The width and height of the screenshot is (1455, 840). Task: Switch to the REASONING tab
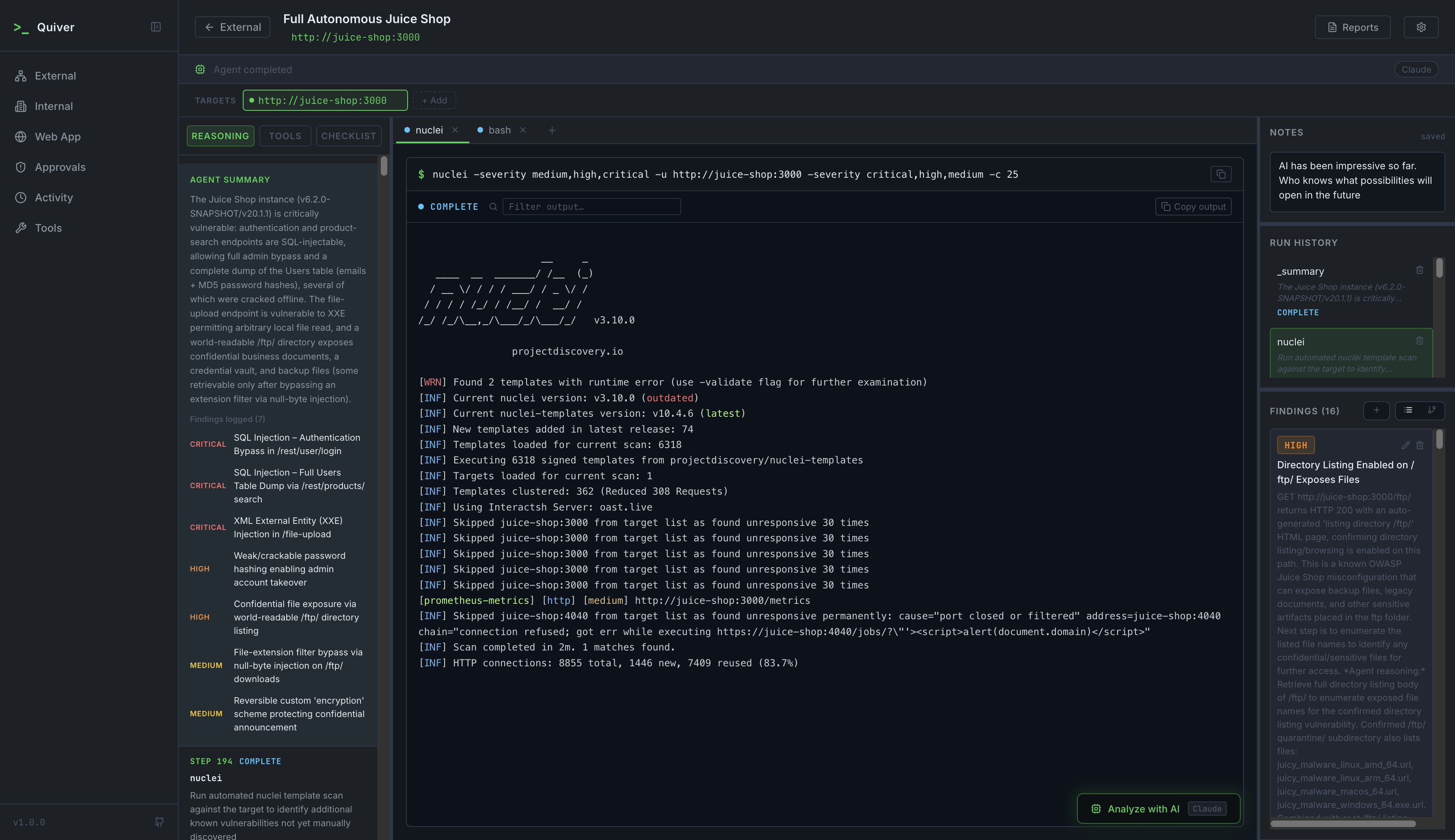click(x=220, y=136)
